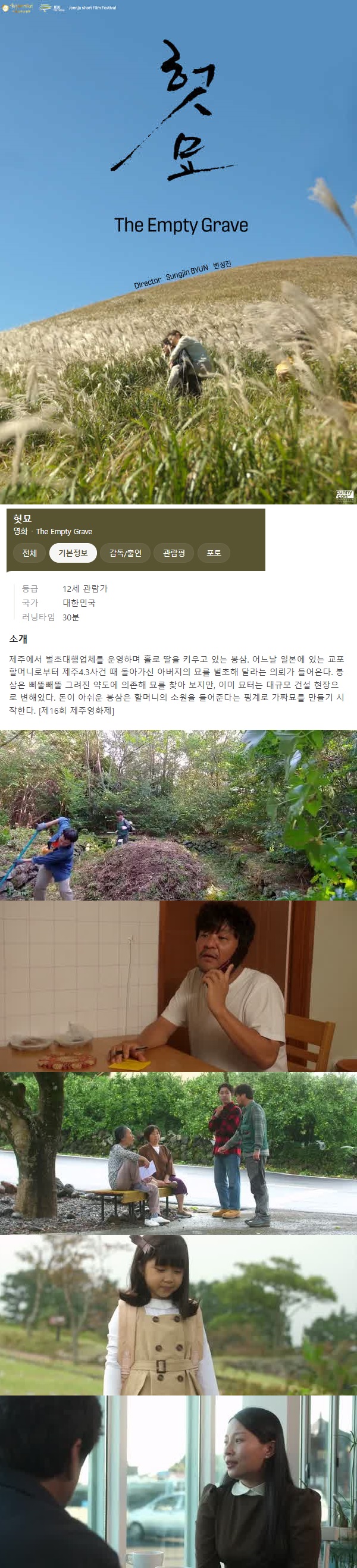
Task: Open the still of man on phone
Action: pyautogui.click(x=178, y=986)
